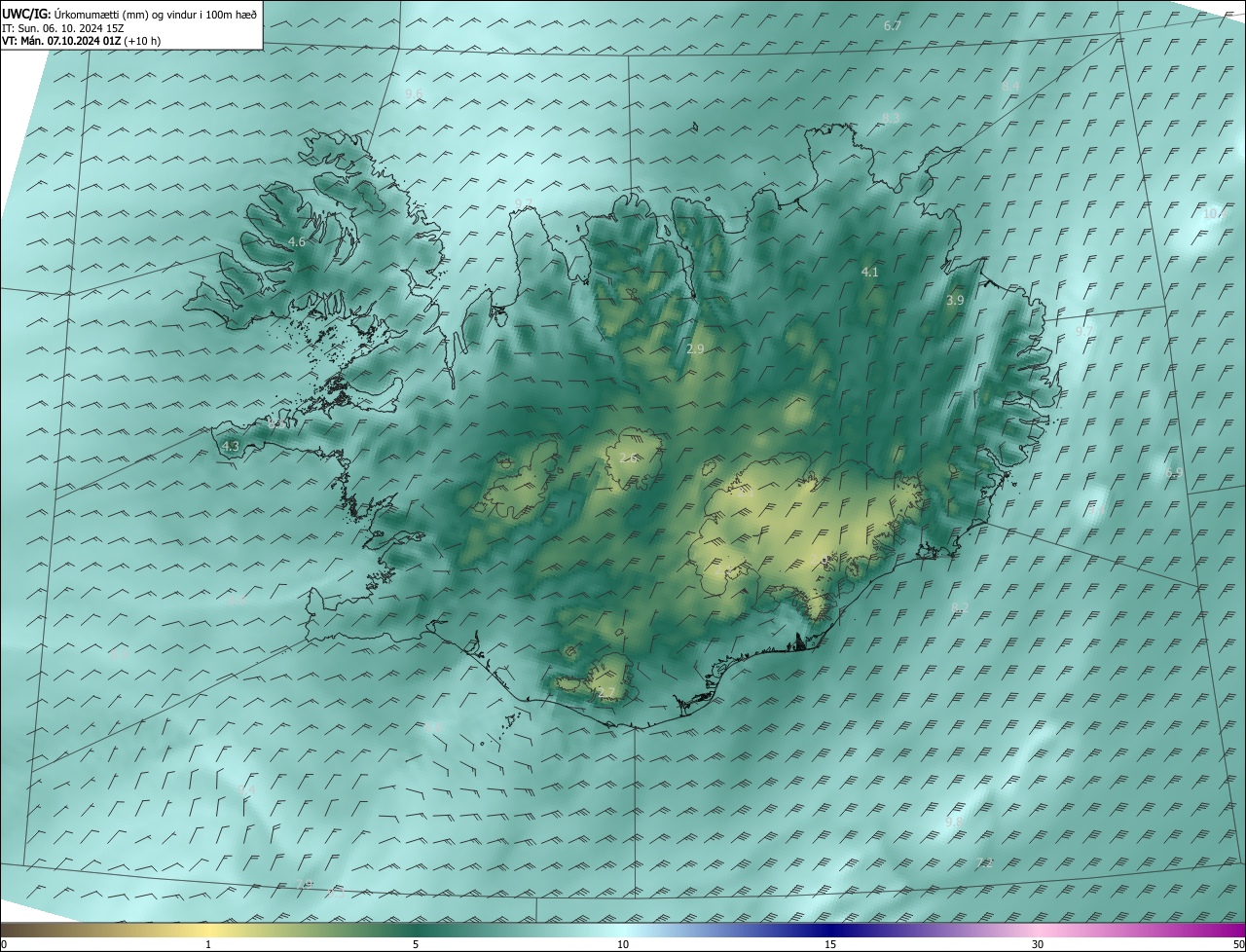Click the 2.9 value label on the map
The height and width of the screenshot is (952, 1246).
tap(695, 348)
